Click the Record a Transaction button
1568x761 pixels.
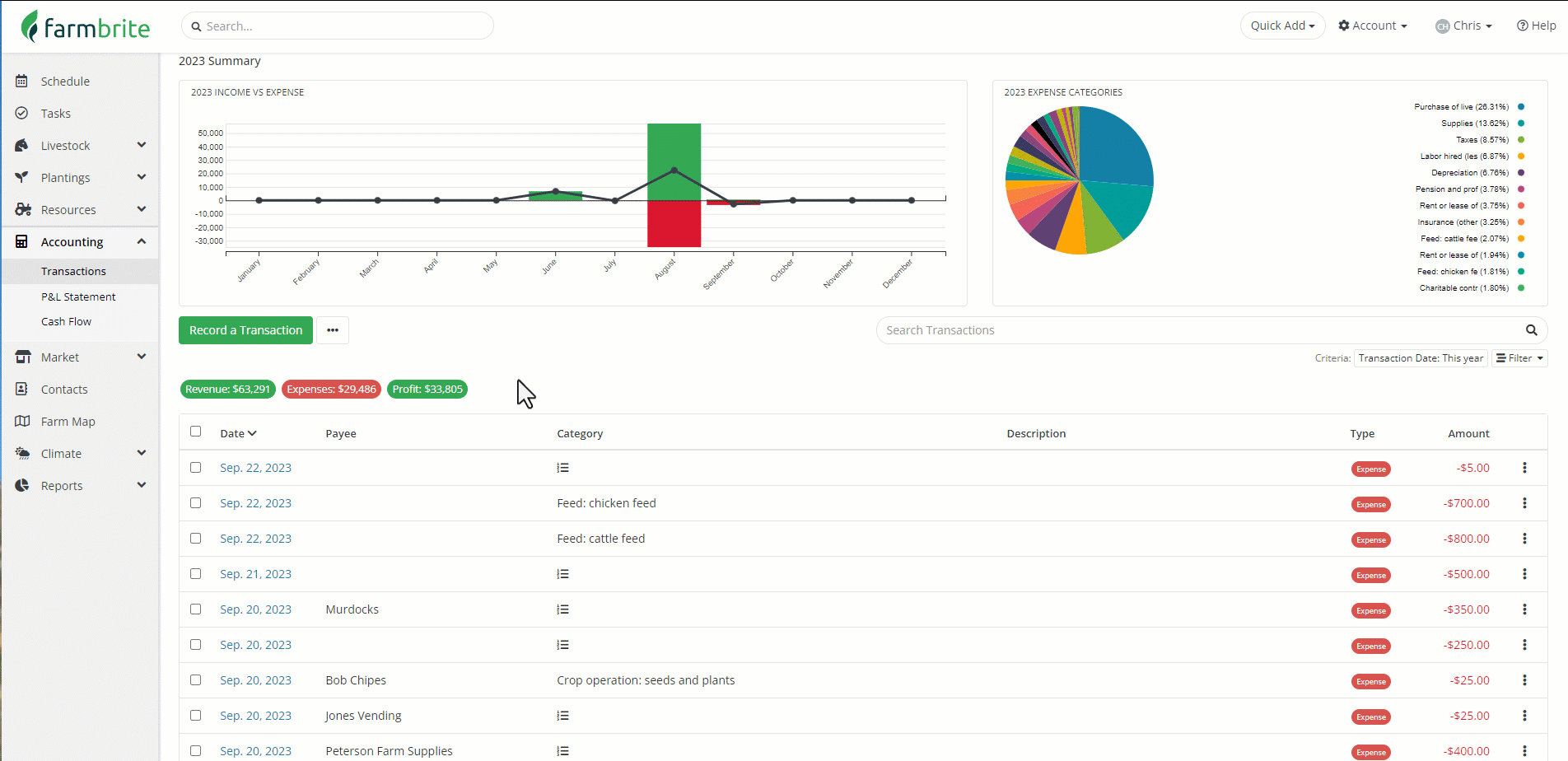[245, 330]
